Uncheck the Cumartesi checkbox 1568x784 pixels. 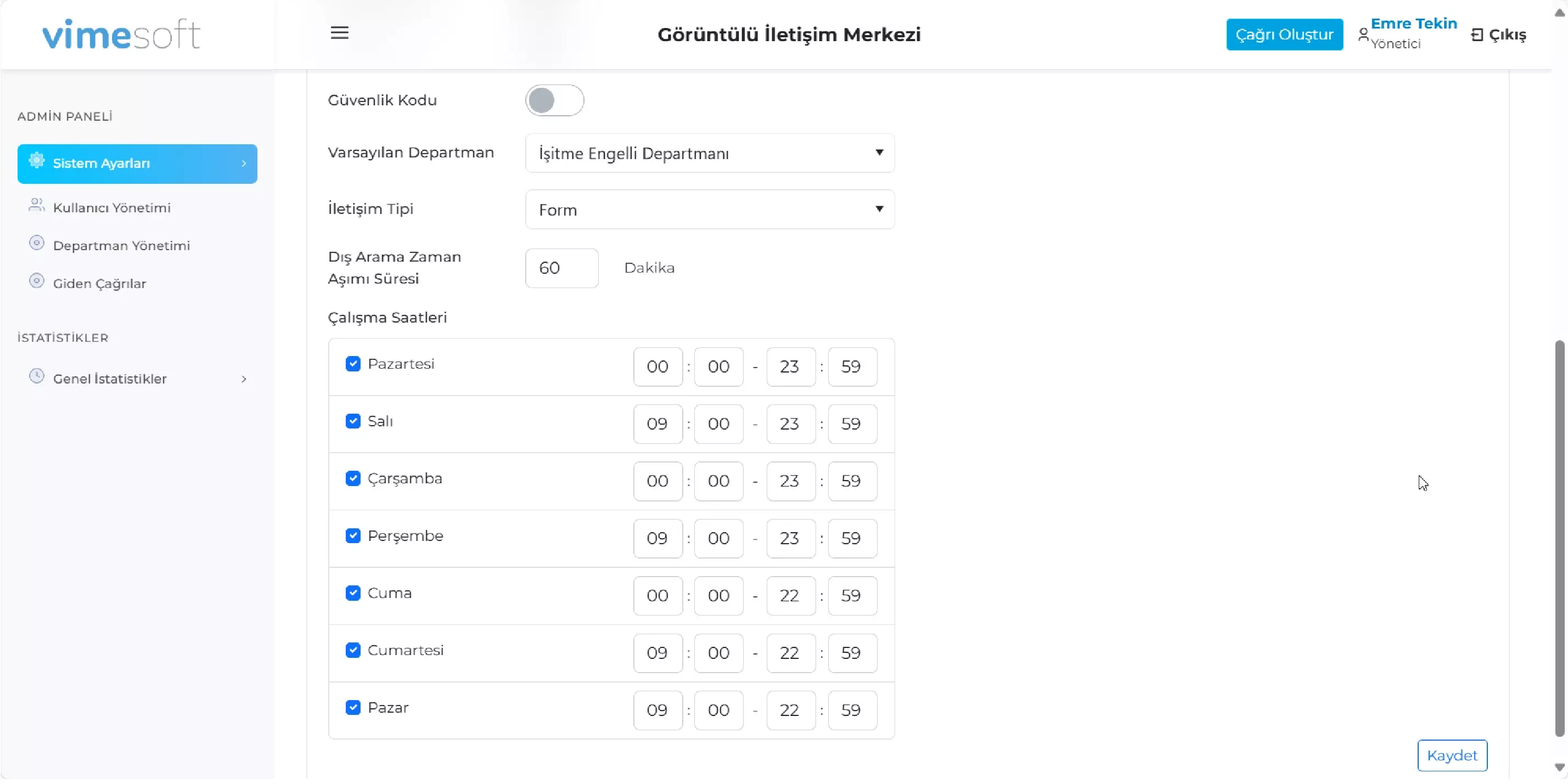coord(353,651)
